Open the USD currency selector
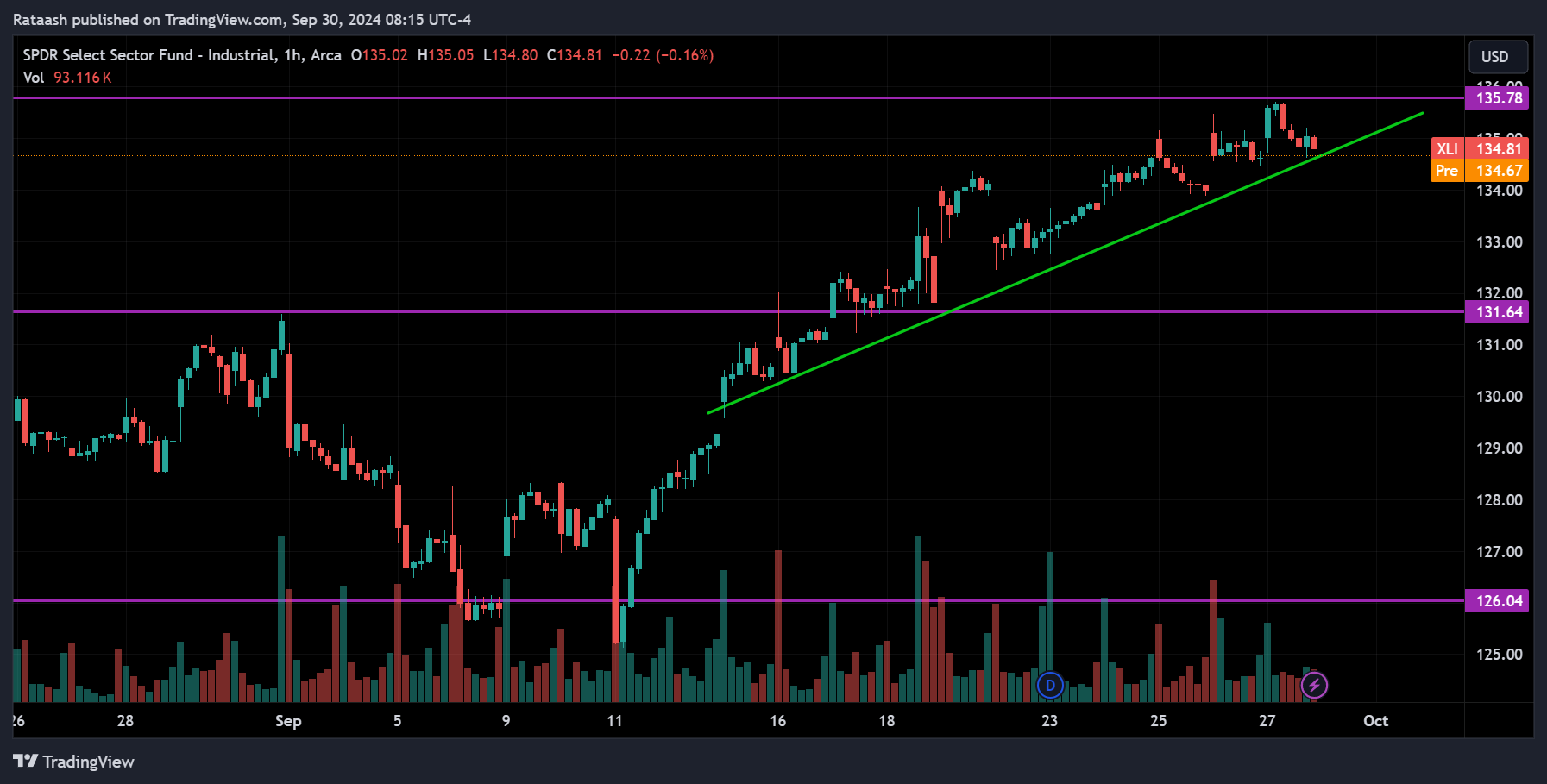Screen dimensions: 1547x784 tap(1498, 57)
